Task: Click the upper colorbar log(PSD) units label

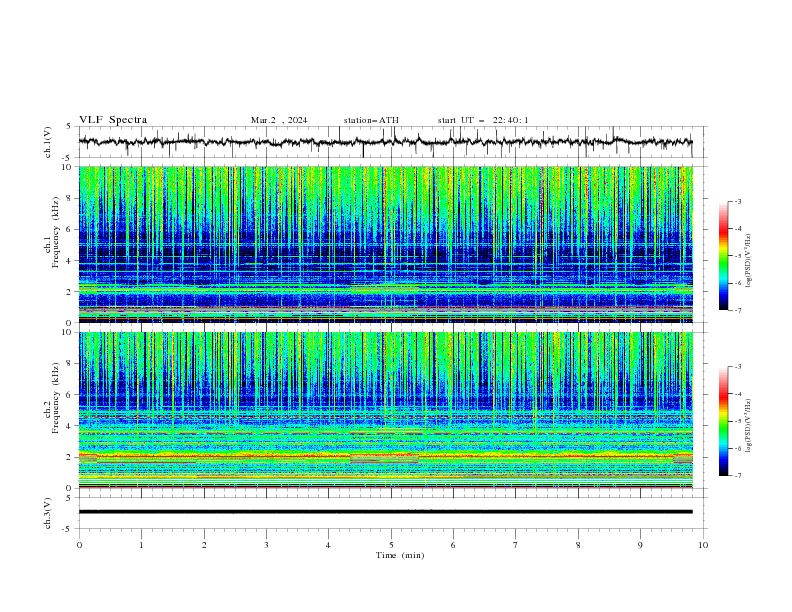Action: tap(748, 261)
